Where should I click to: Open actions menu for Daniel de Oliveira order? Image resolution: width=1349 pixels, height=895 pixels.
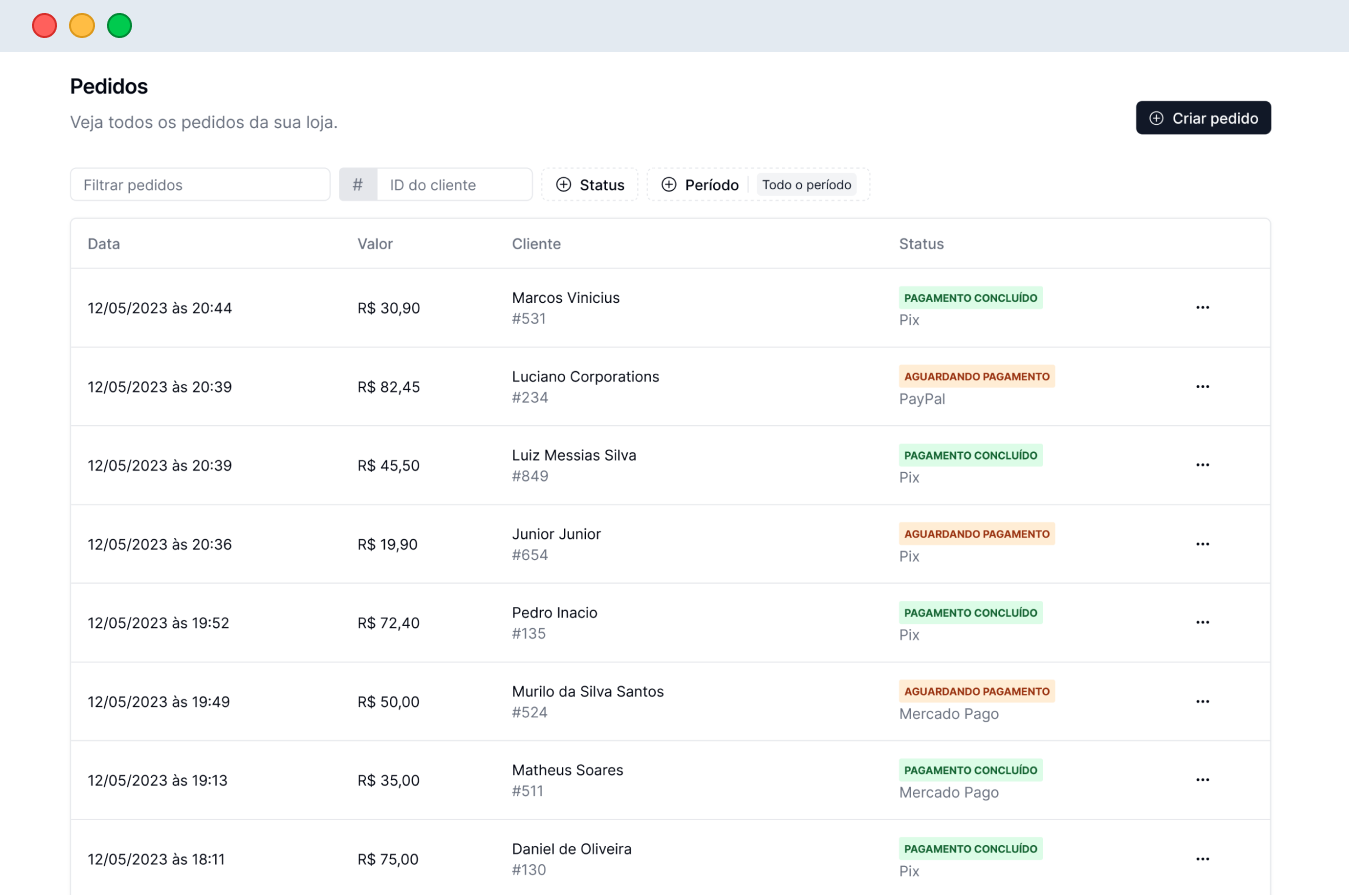[1203, 859]
